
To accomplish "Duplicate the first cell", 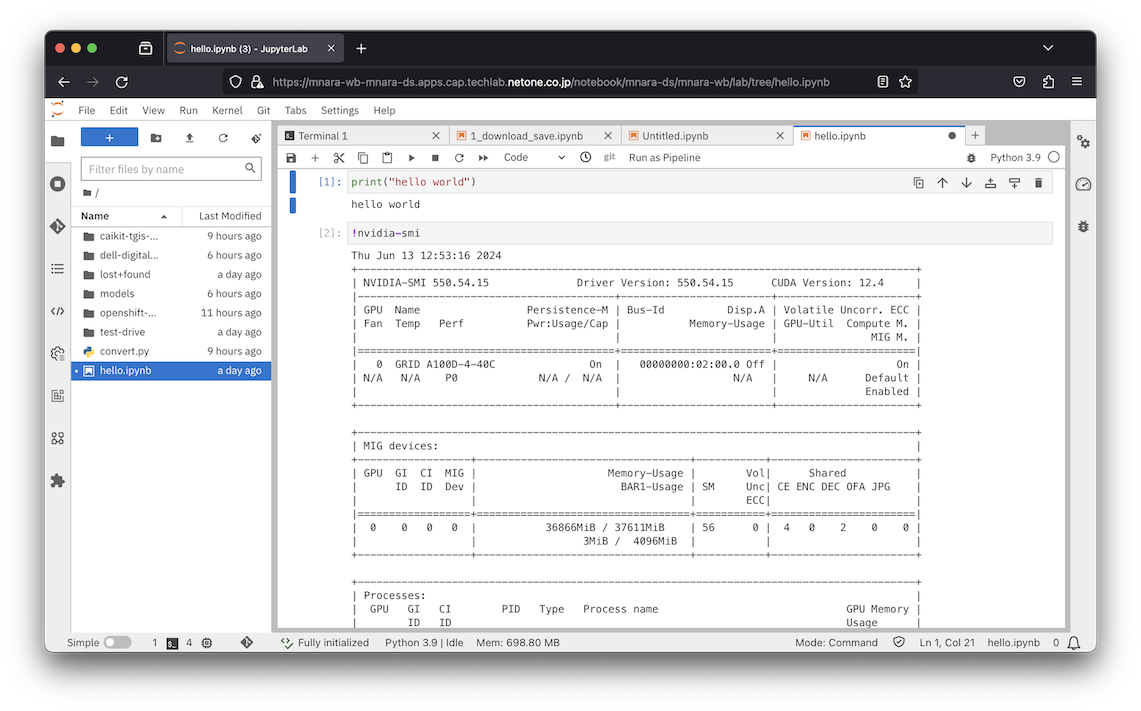I will point(918,183).
